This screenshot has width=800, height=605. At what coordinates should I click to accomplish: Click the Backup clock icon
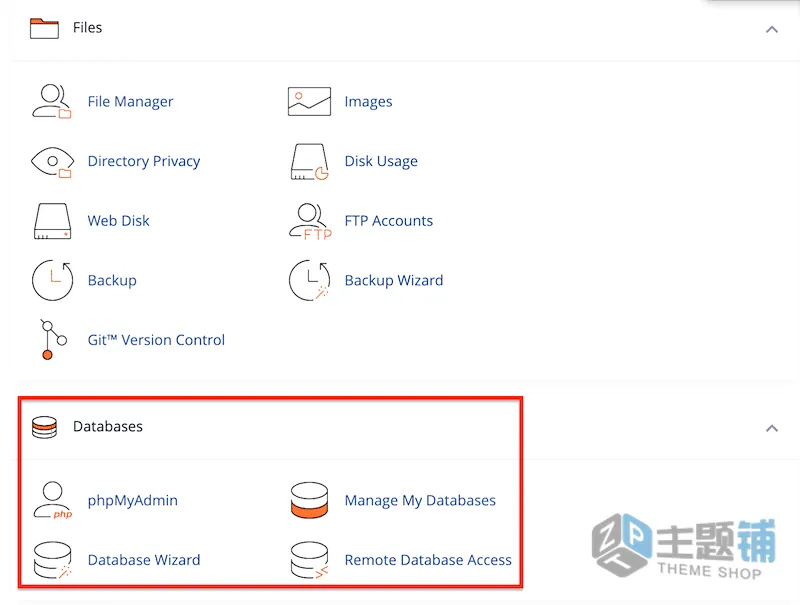pyautogui.click(x=53, y=280)
